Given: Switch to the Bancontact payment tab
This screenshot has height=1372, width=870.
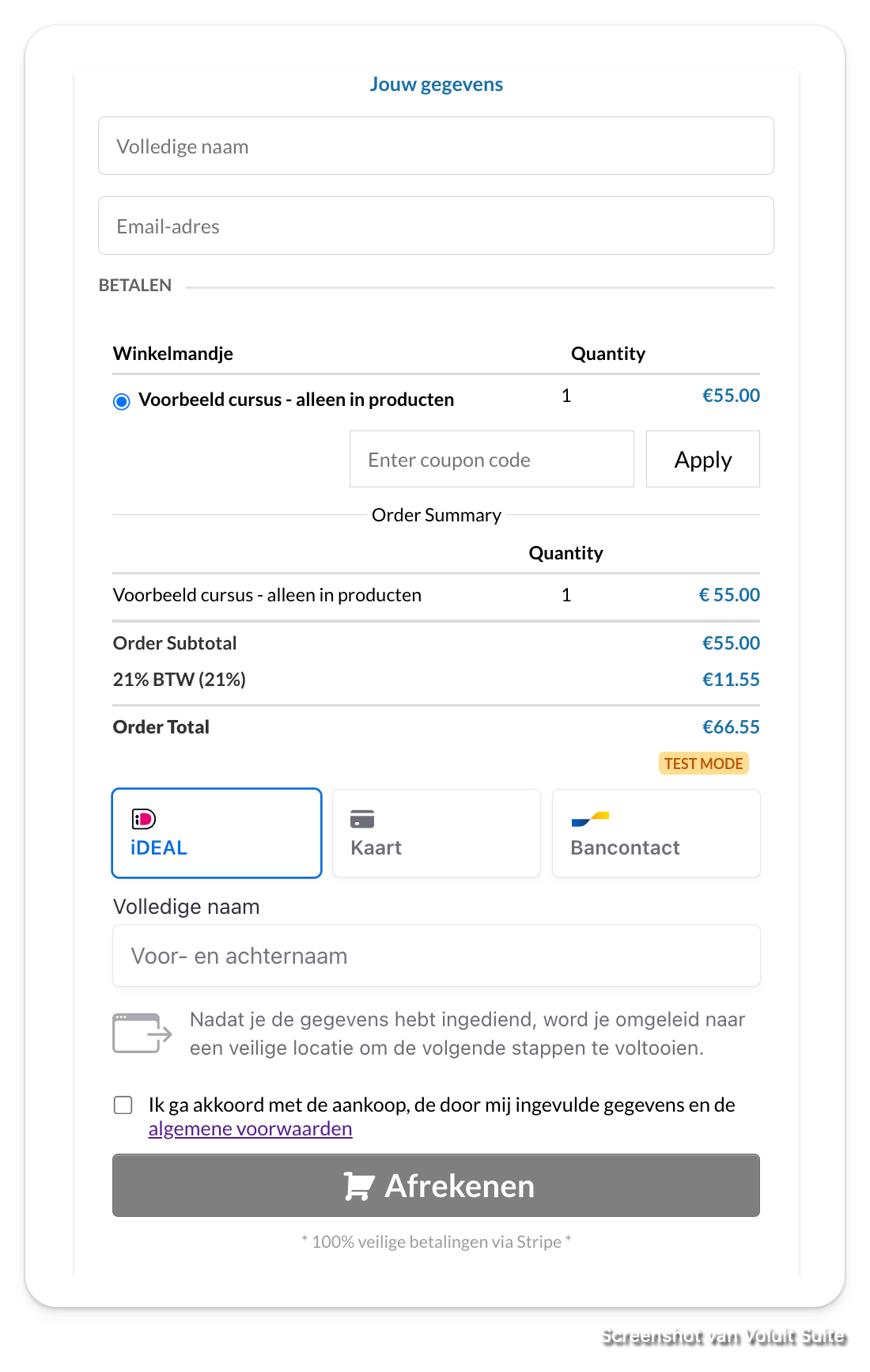Looking at the screenshot, I should pos(656,833).
